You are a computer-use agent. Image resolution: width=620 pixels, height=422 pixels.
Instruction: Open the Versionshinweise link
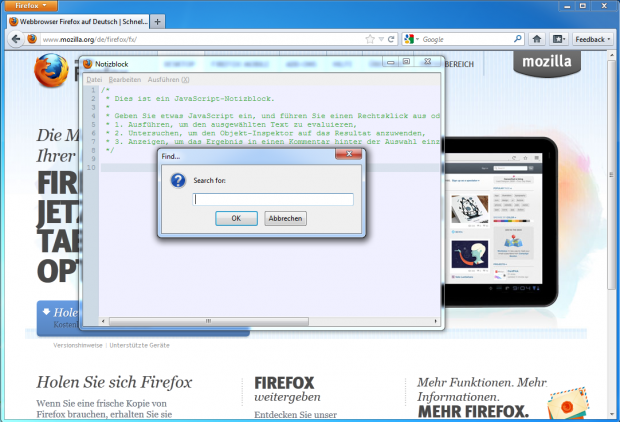(x=78, y=345)
